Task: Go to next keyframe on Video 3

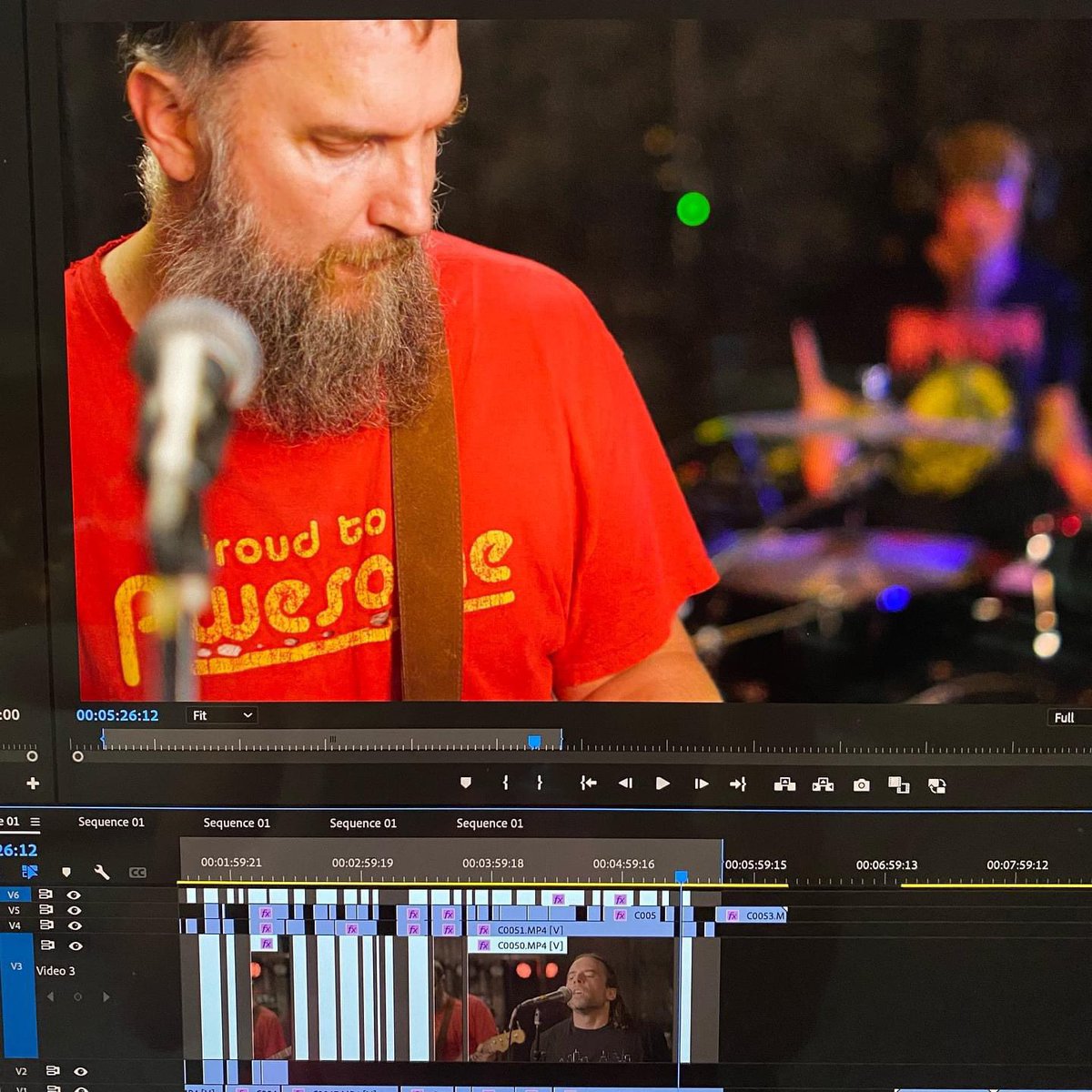Action: coord(106,997)
